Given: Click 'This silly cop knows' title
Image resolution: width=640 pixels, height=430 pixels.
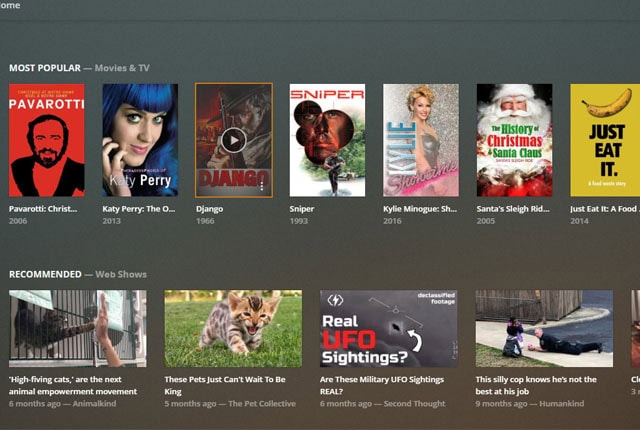Looking at the screenshot, I should [536, 385].
